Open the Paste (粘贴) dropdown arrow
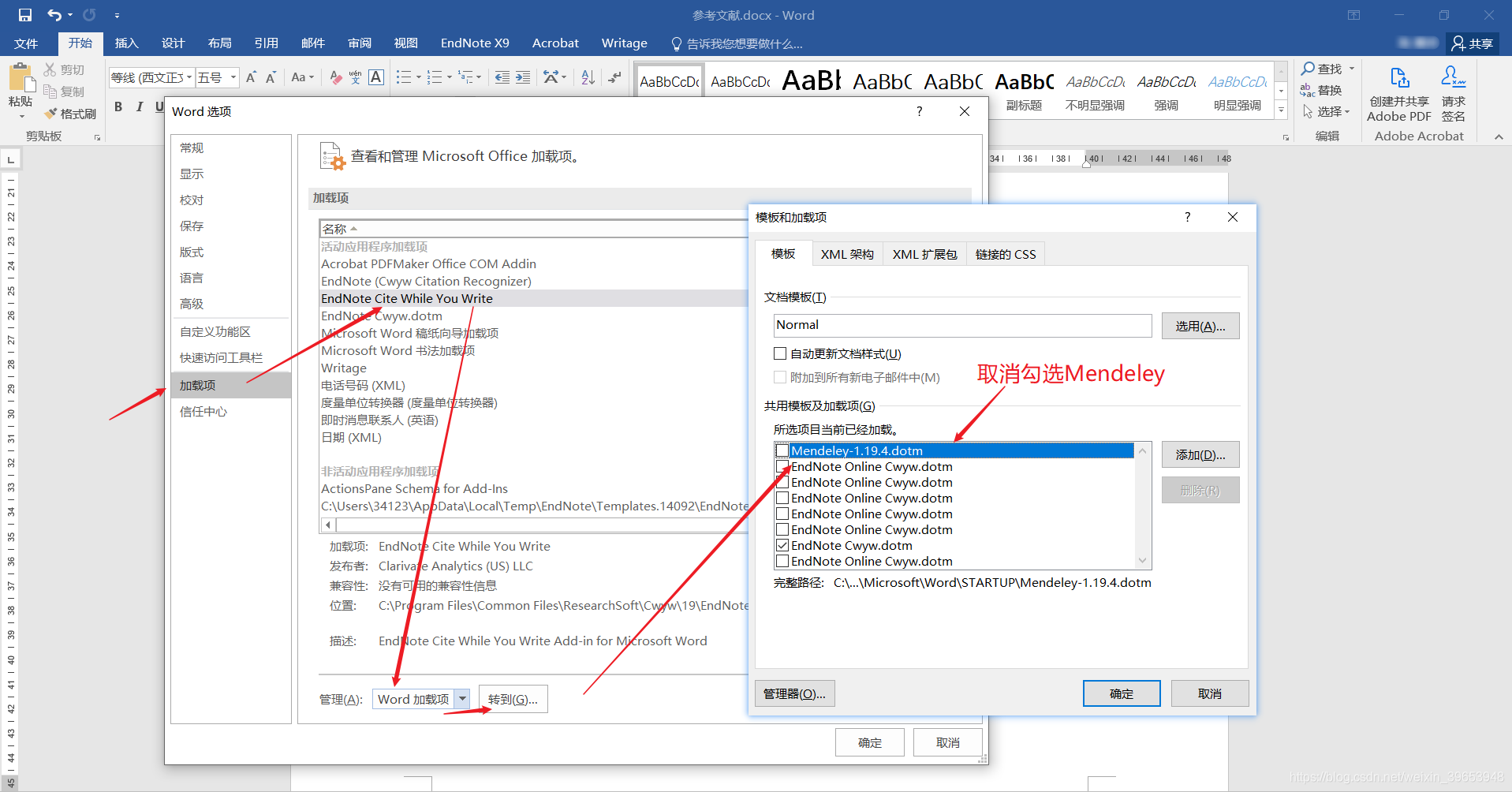The height and width of the screenshot is (792, 1512). [x=21, y=116]
